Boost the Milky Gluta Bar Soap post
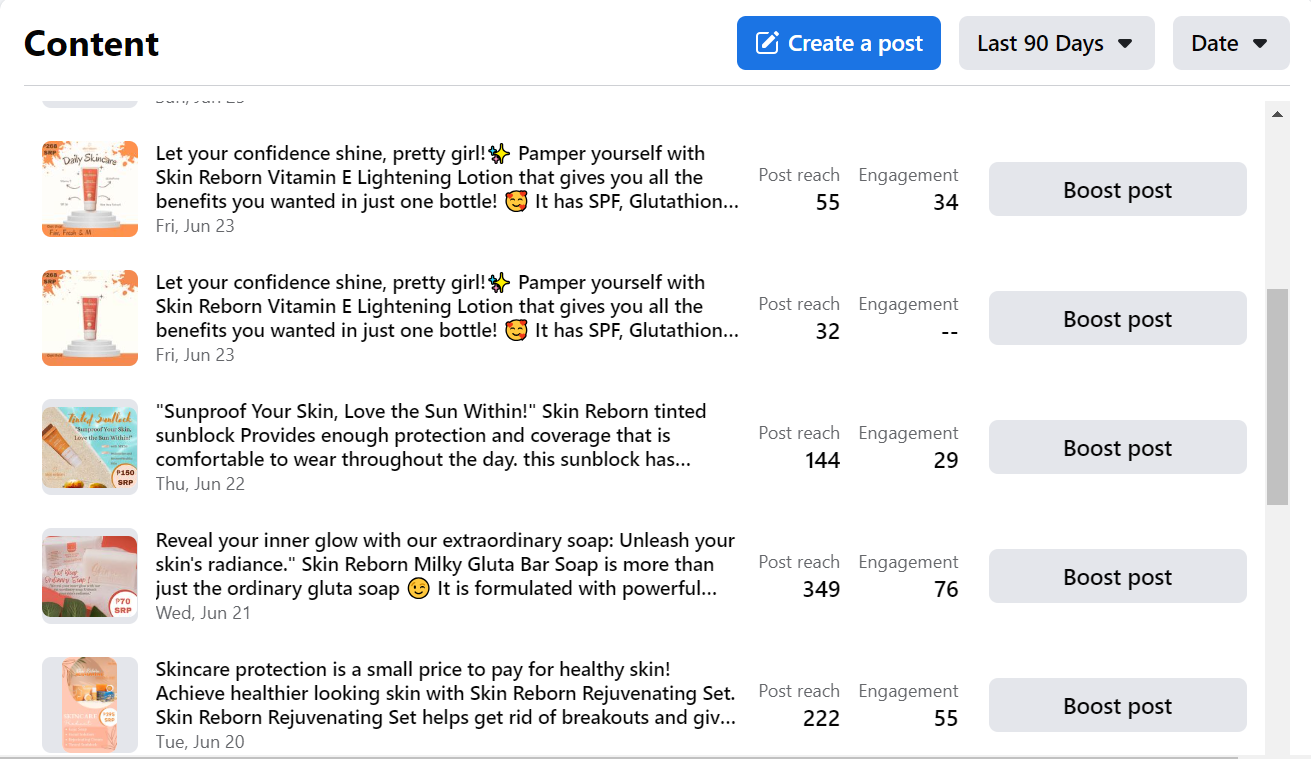Image resolution: width=1311 pixels, height=759 pixels. (x=1117, y=576)
